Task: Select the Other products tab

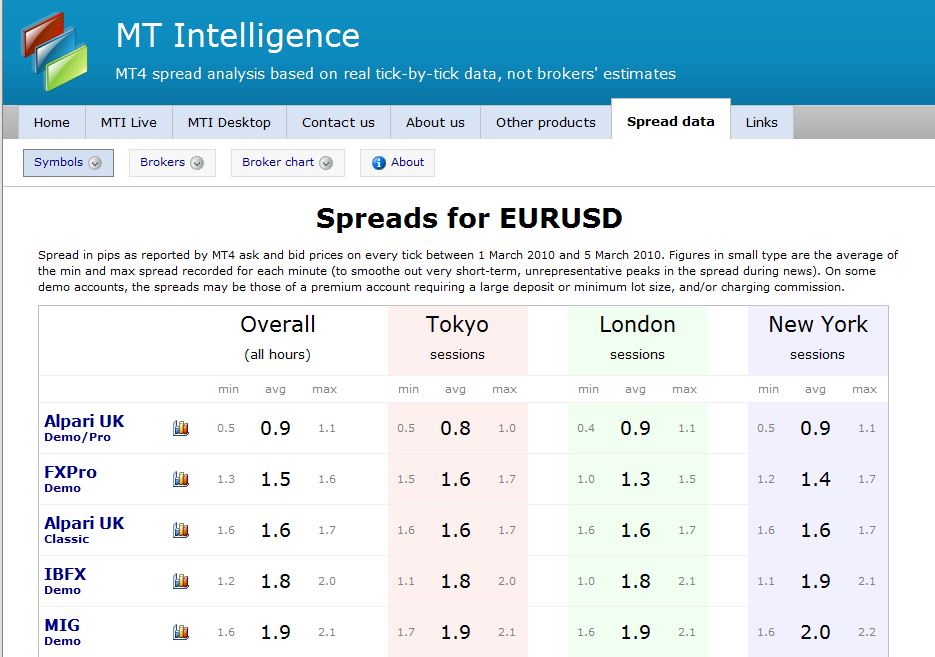Action: point(545,122)
